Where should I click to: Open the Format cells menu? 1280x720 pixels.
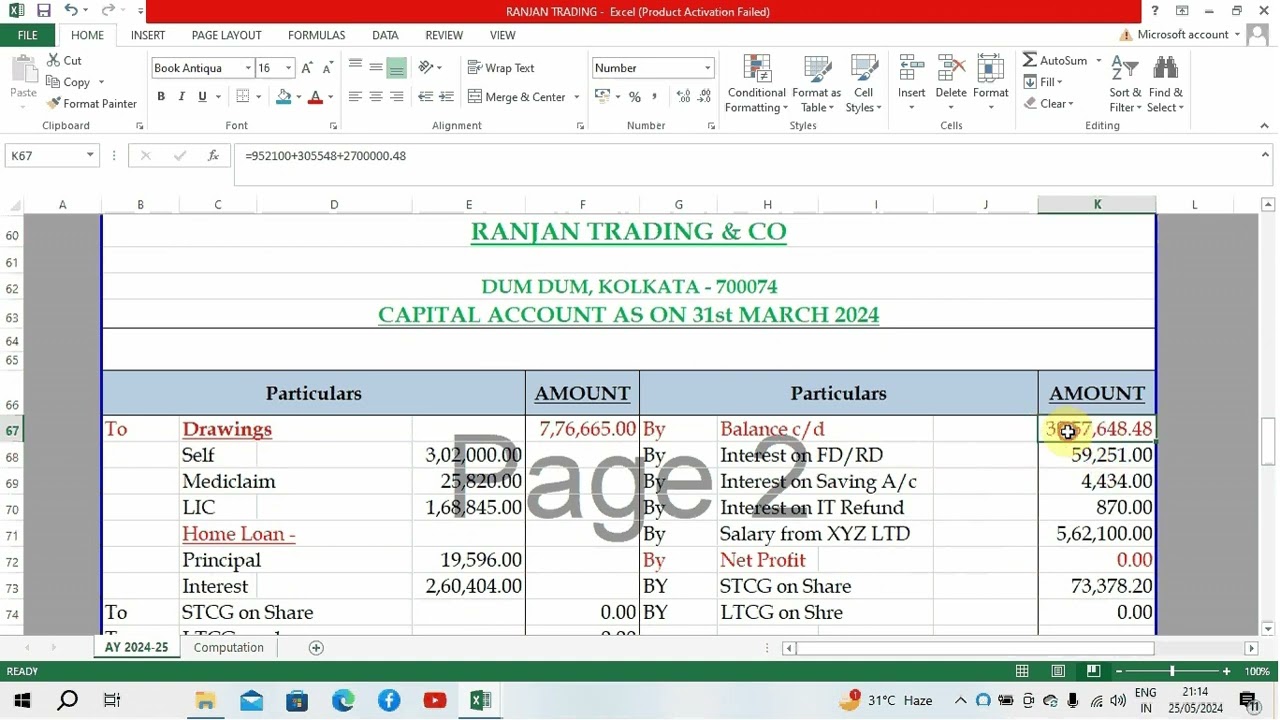tap(990, 84)
